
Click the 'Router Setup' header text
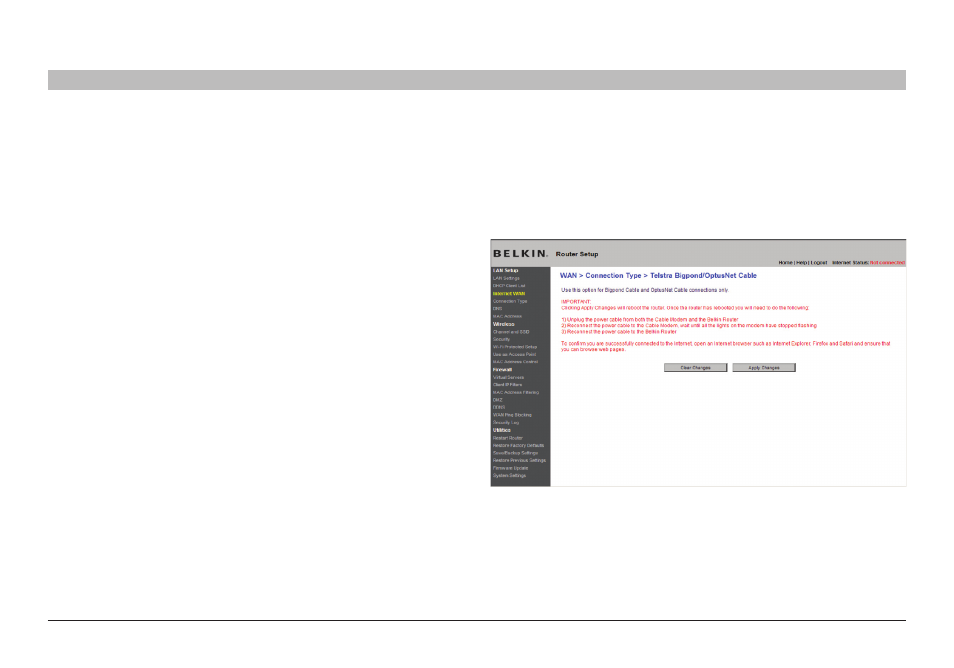click(x=577, y=254)
